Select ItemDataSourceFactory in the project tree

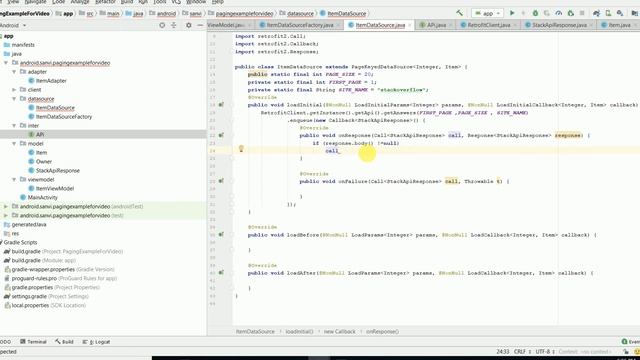point(60,117)
